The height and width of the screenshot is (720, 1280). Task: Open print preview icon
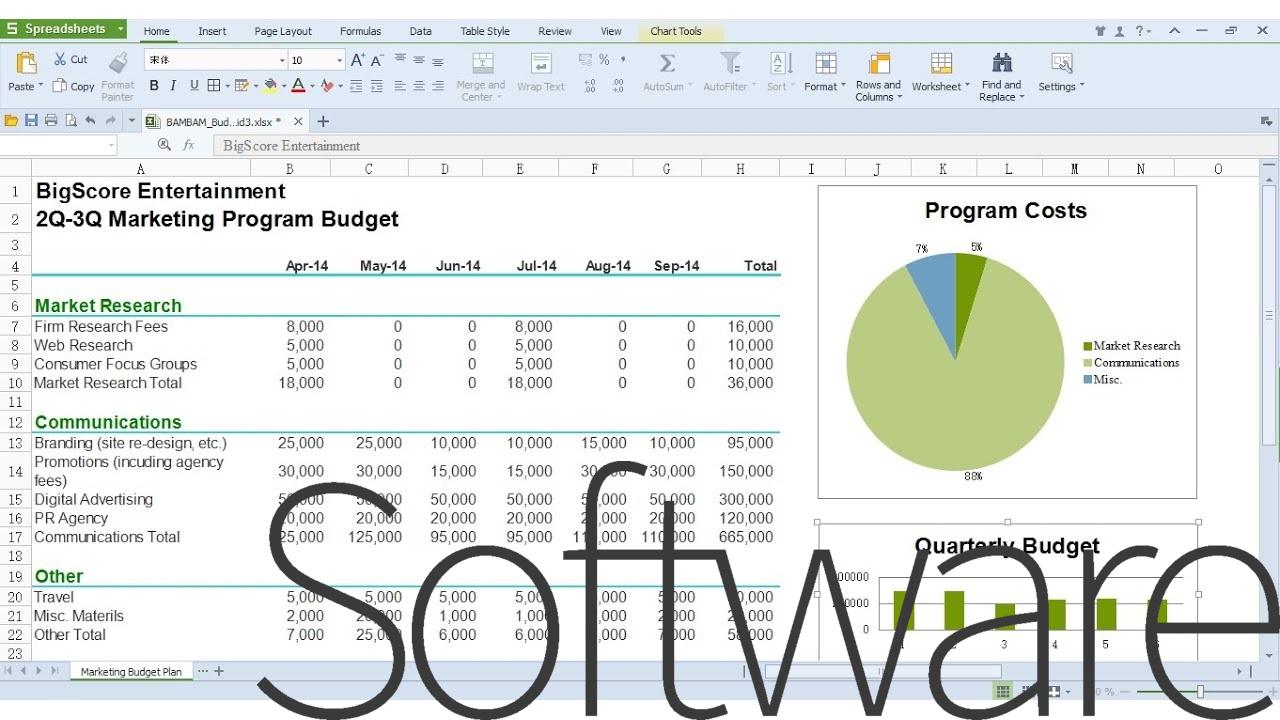point(71,121)
